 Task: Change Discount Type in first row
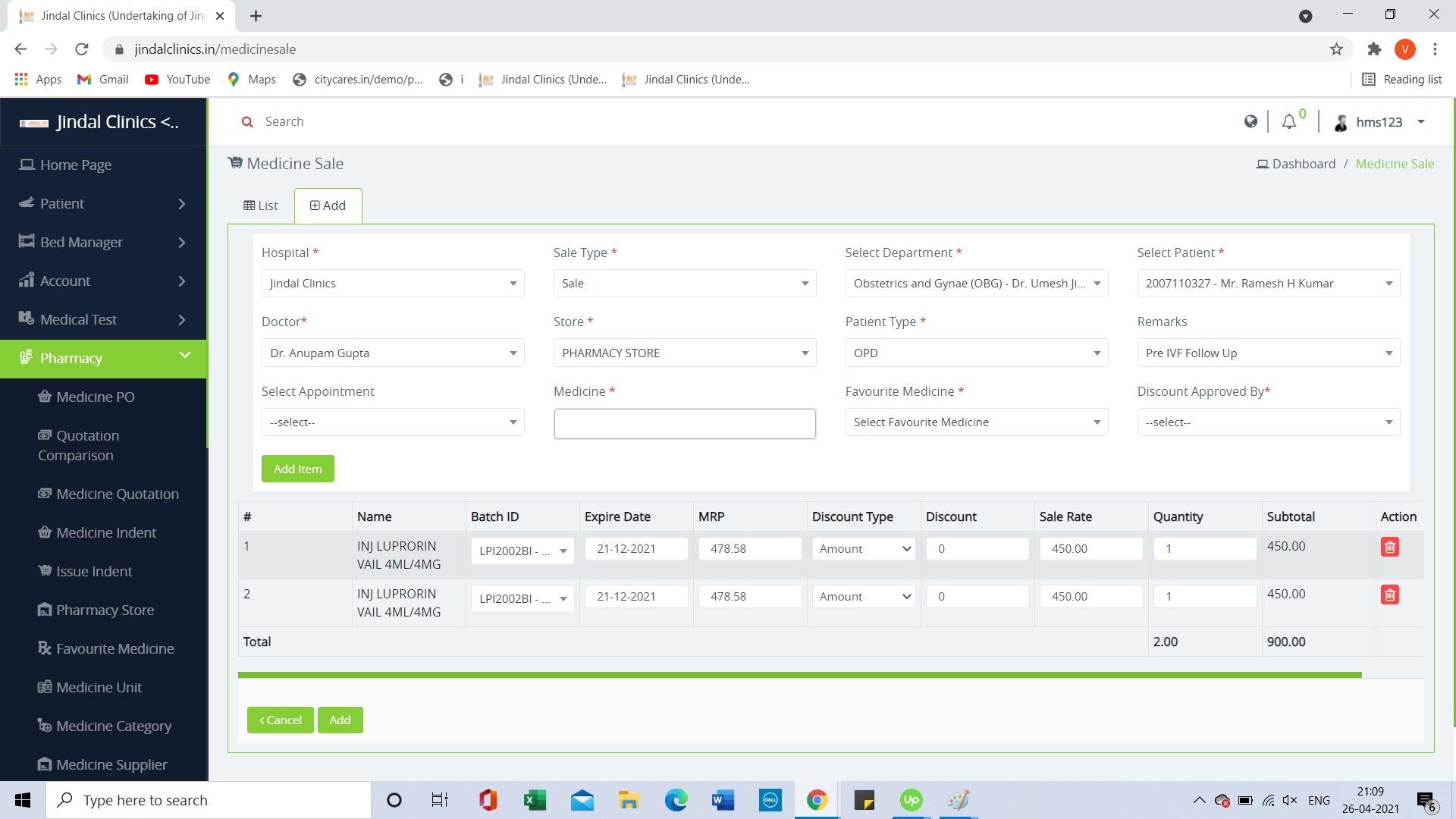tap(864, 549)
